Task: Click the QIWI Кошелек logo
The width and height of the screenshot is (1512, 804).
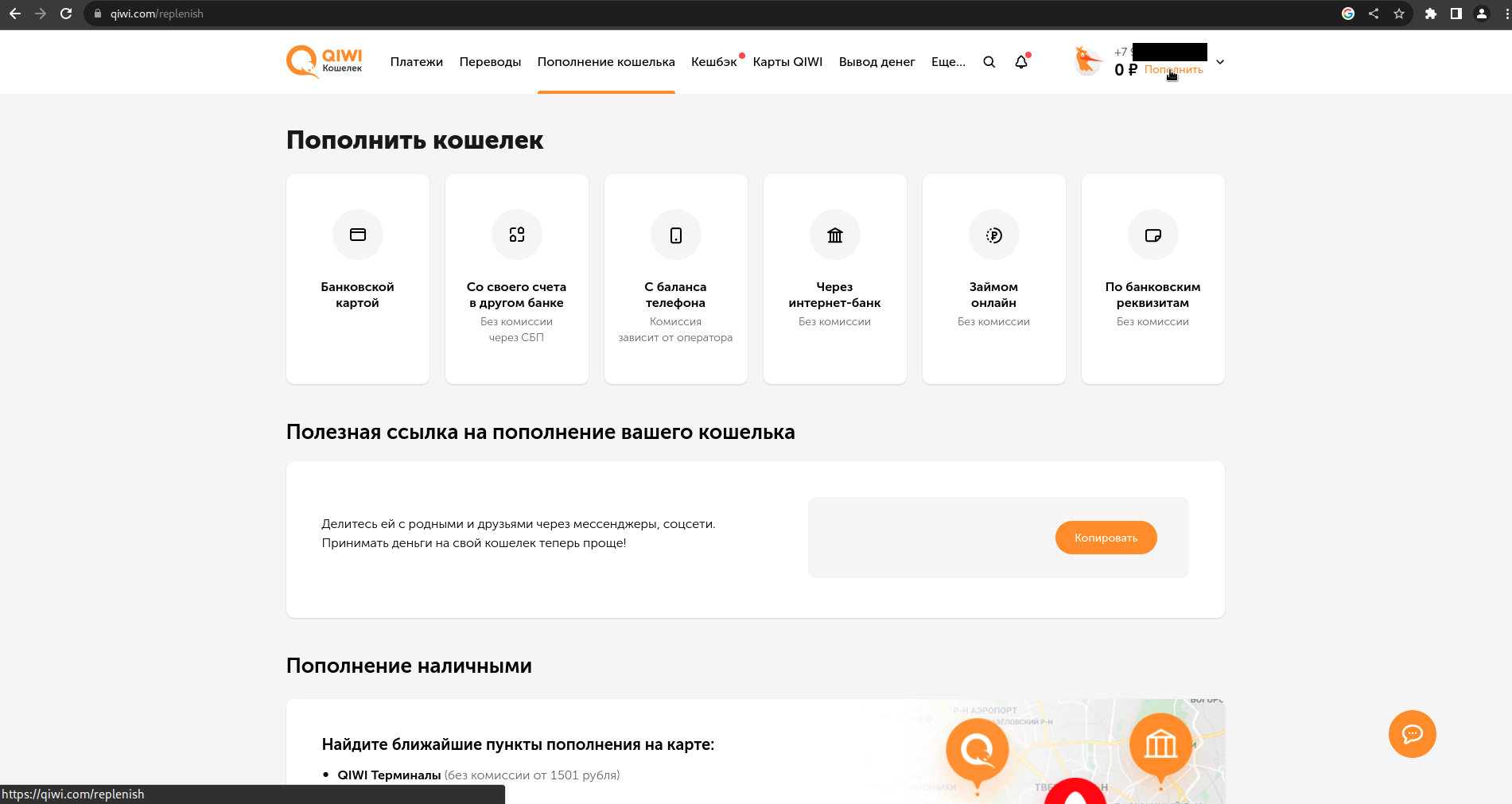Action: pyautogui.click(x=325, y=62)
